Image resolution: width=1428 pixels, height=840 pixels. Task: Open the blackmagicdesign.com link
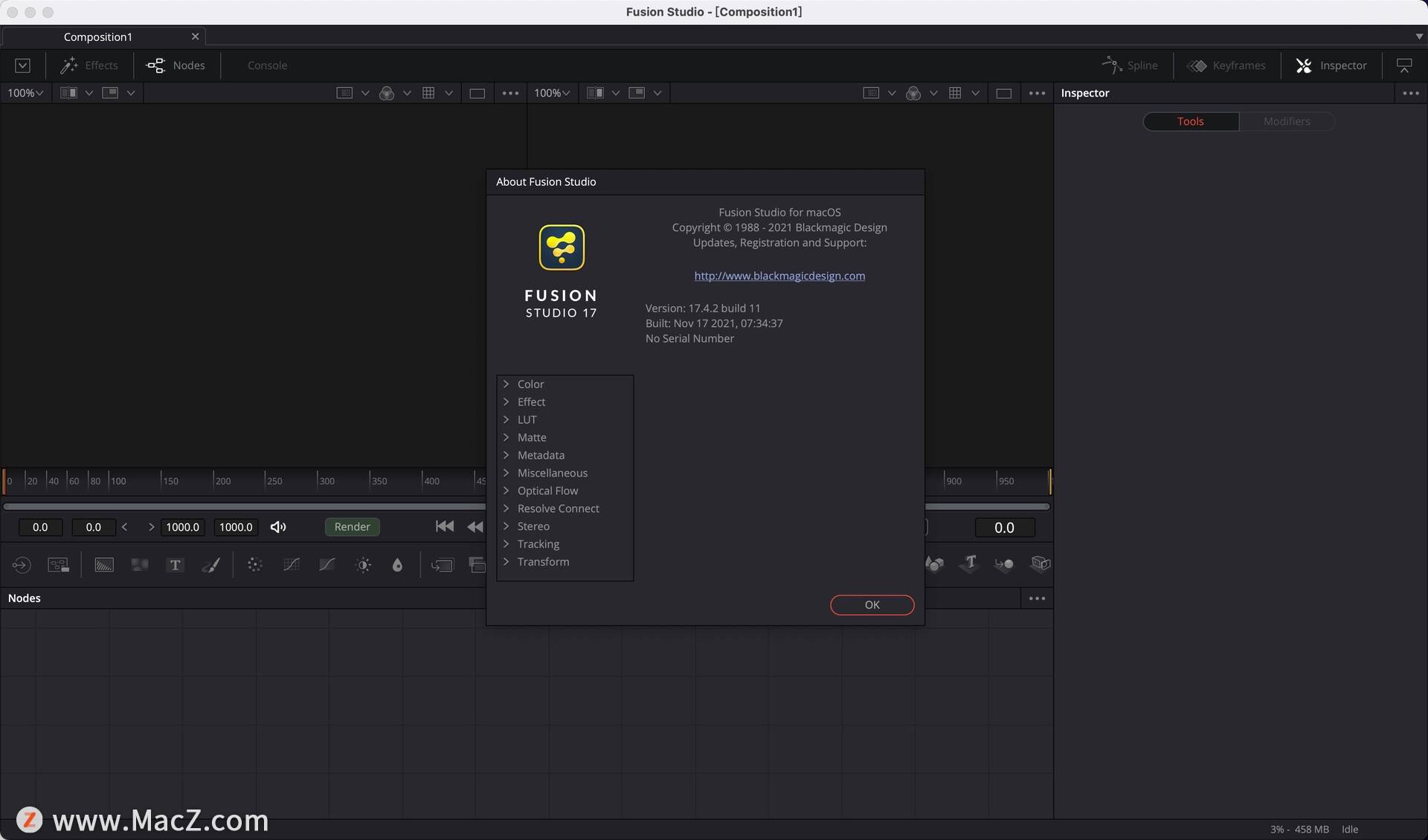click(779, 276)
